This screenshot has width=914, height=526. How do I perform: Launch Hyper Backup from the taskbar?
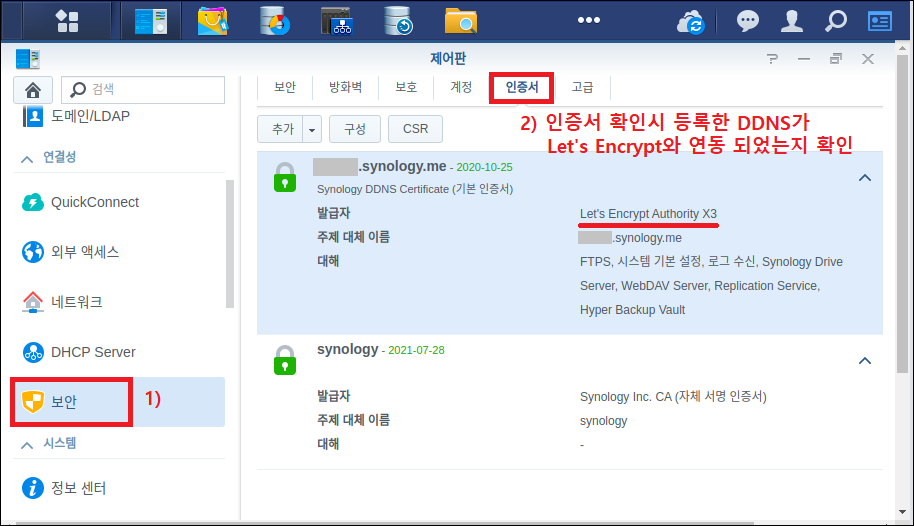pos(399,21)
